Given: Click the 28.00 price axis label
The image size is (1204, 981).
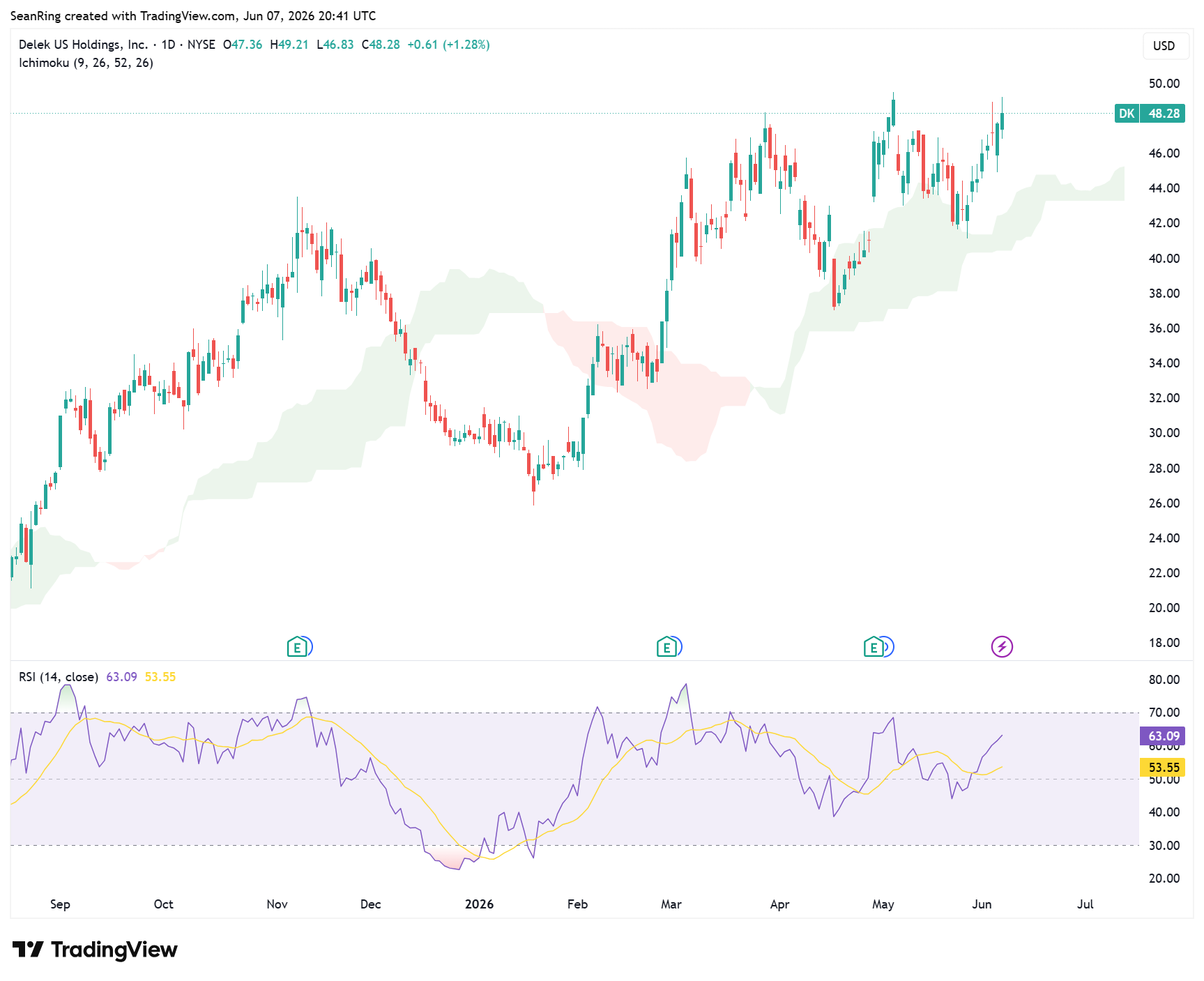Looking at the screenshot, I should (1164, 469).
